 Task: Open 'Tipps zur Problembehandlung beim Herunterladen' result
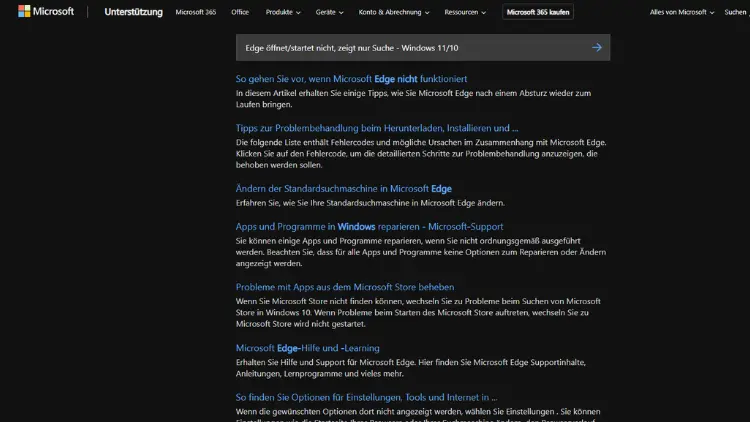click(376, 128)
